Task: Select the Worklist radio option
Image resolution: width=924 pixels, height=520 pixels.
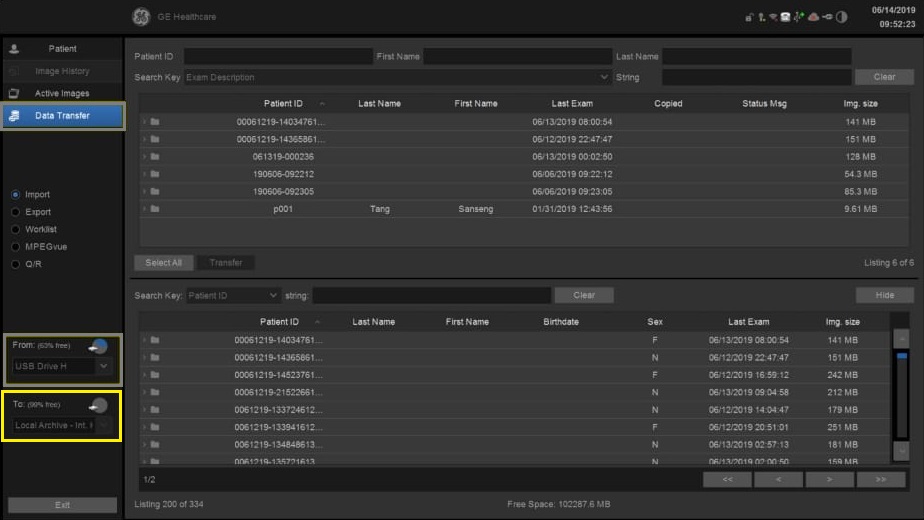Action: [15, 229]
